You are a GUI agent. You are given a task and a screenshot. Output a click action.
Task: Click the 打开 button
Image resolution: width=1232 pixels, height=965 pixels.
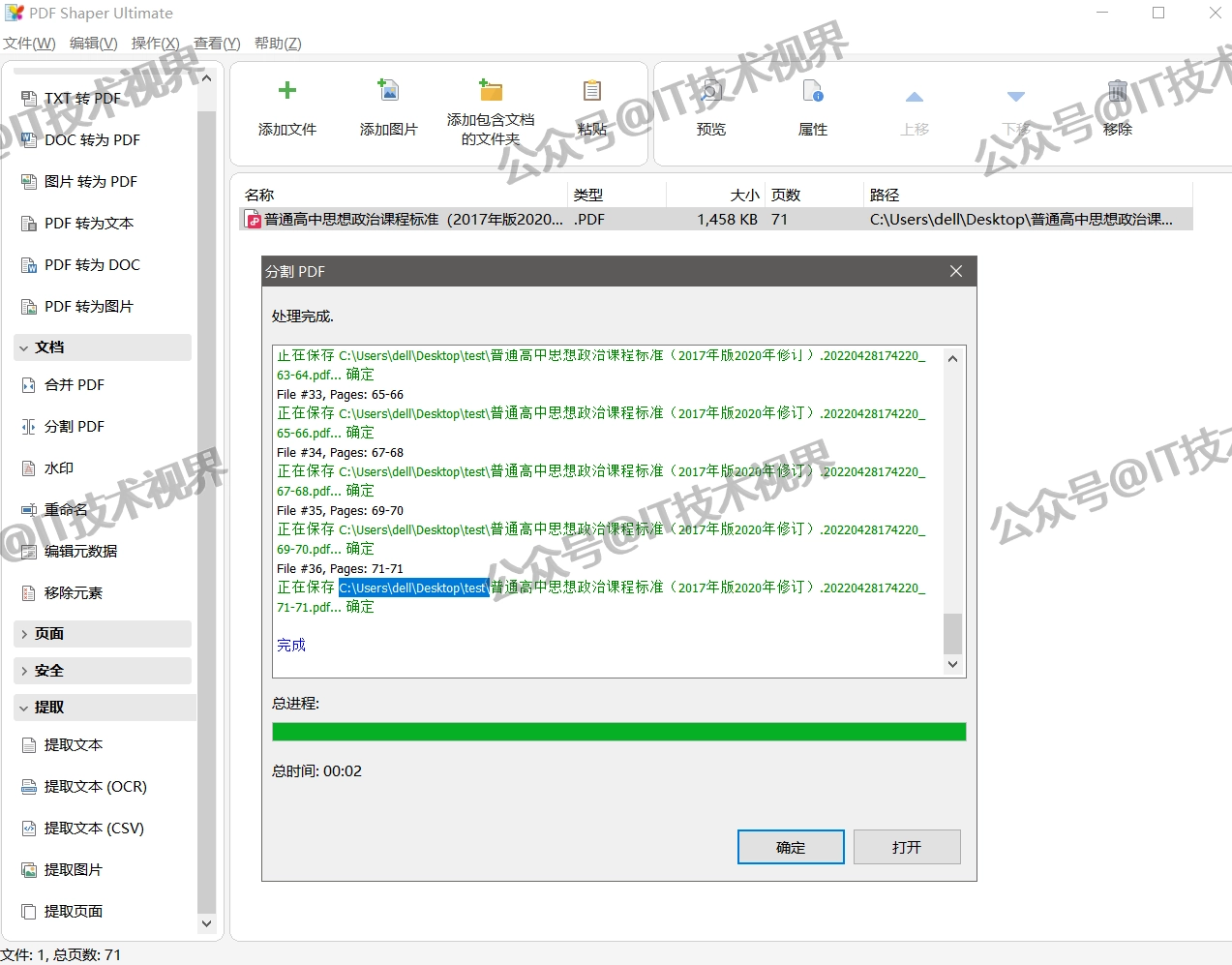(906, 846)
